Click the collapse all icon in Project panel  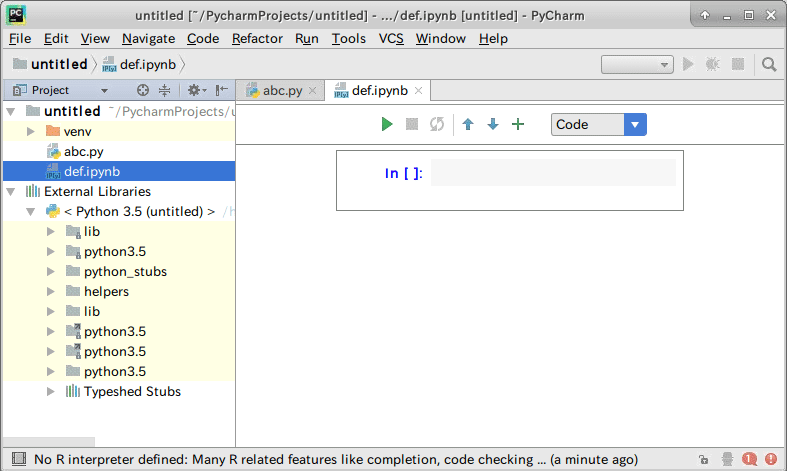[165, 90]
